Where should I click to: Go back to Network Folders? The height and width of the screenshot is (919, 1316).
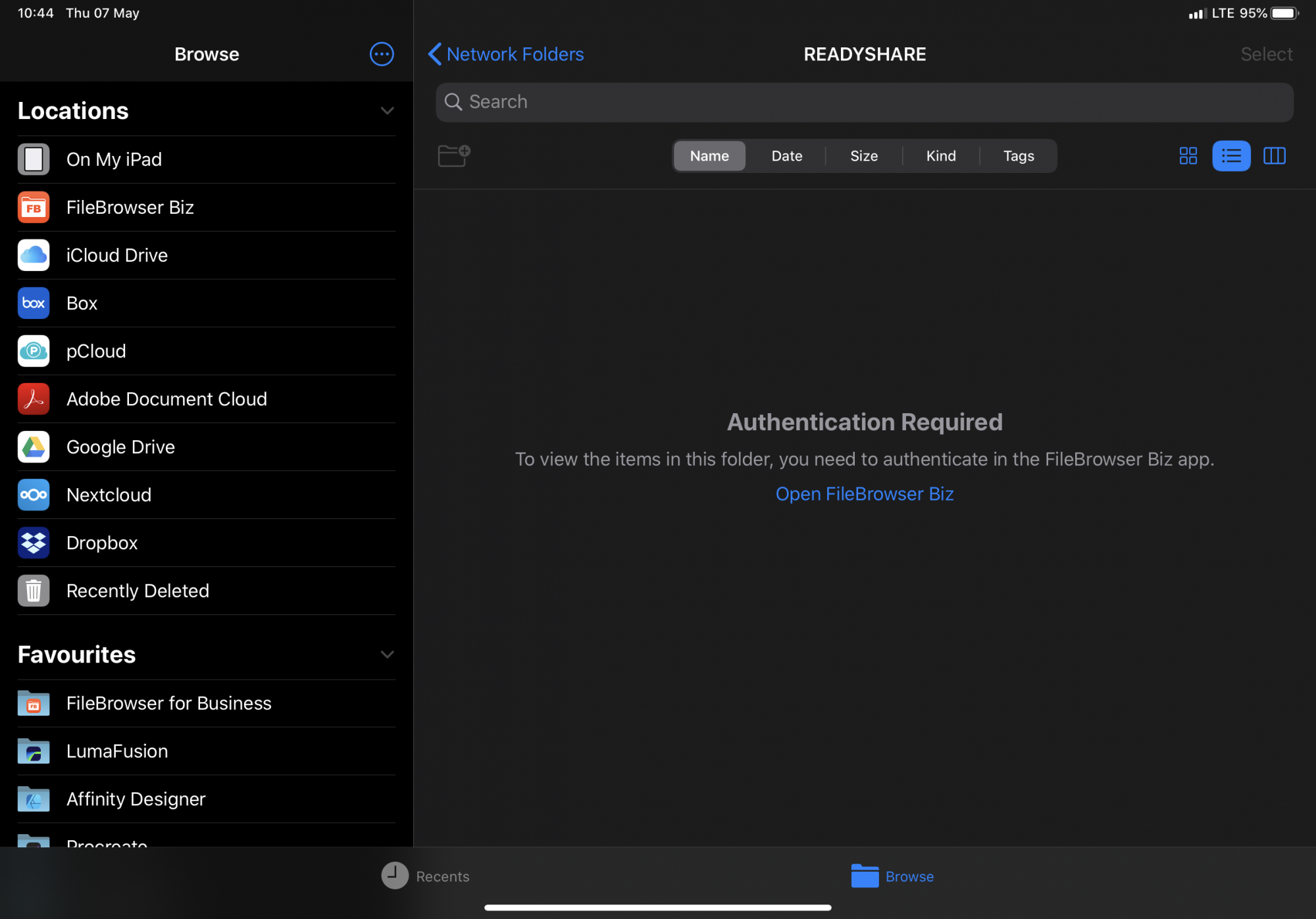point(505,54)
